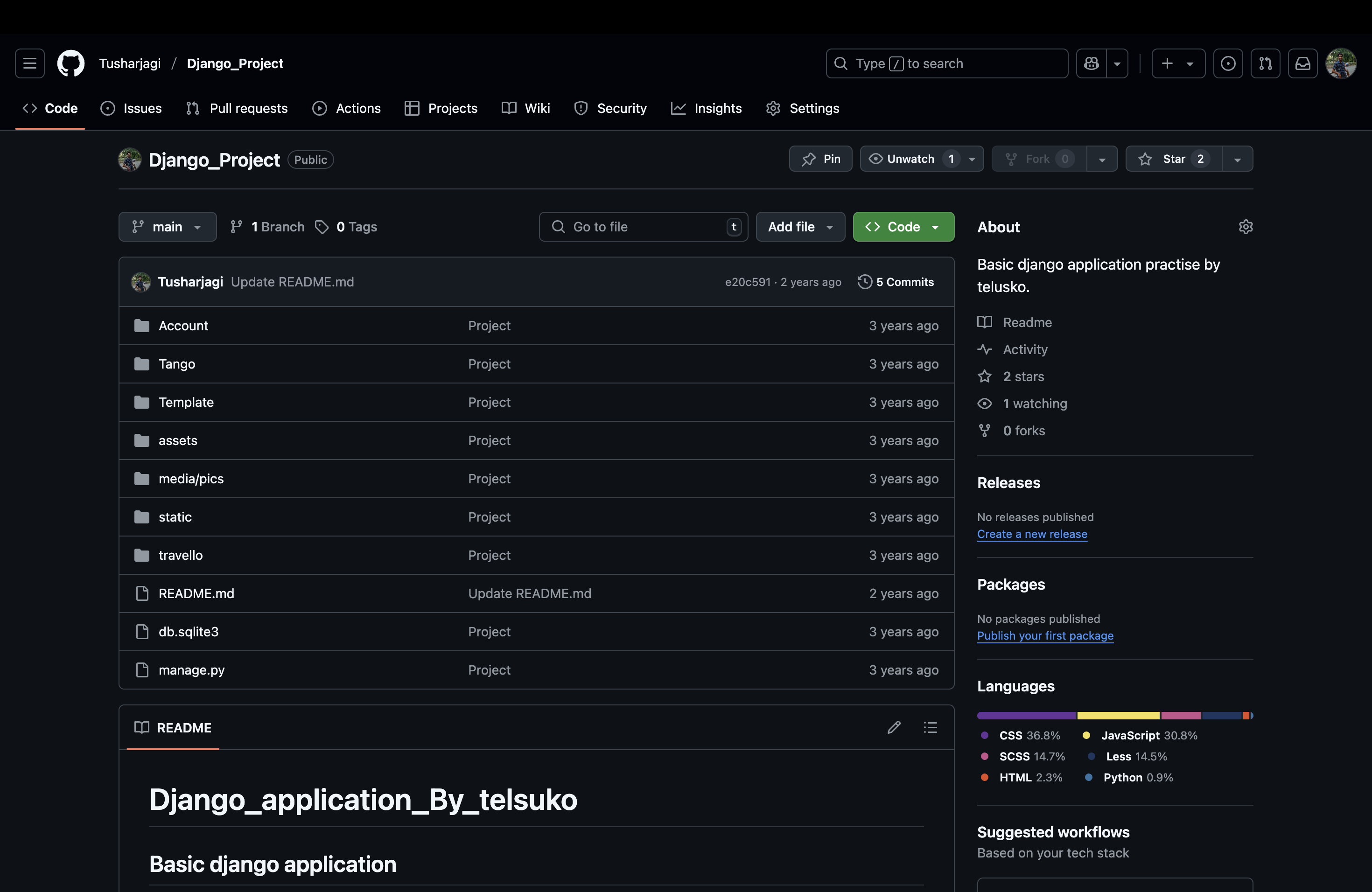
Task: Open the Star lists dropdown arrow
Action: [1237, 159]
